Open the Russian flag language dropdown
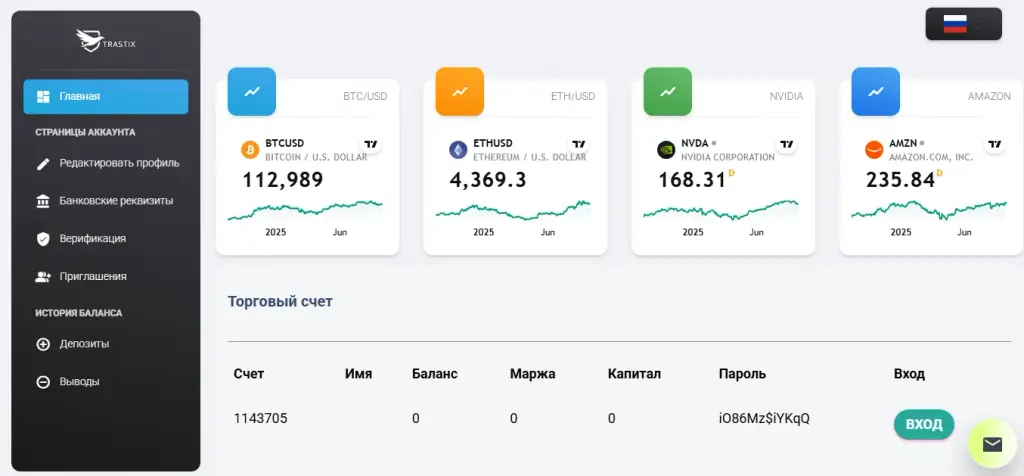This screenshot has height=476, width=1024. tap(963, 24)
